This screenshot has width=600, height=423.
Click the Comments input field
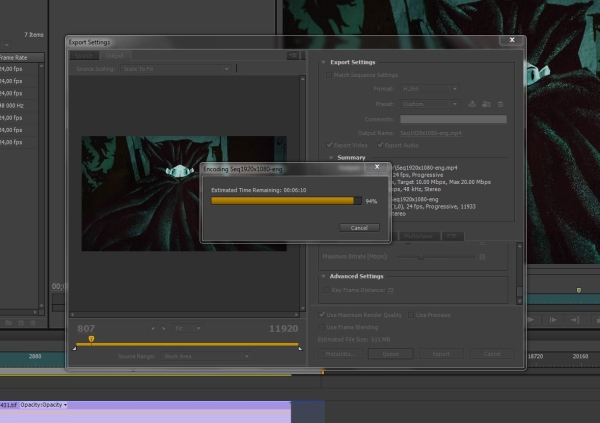[x=453, y=119]
